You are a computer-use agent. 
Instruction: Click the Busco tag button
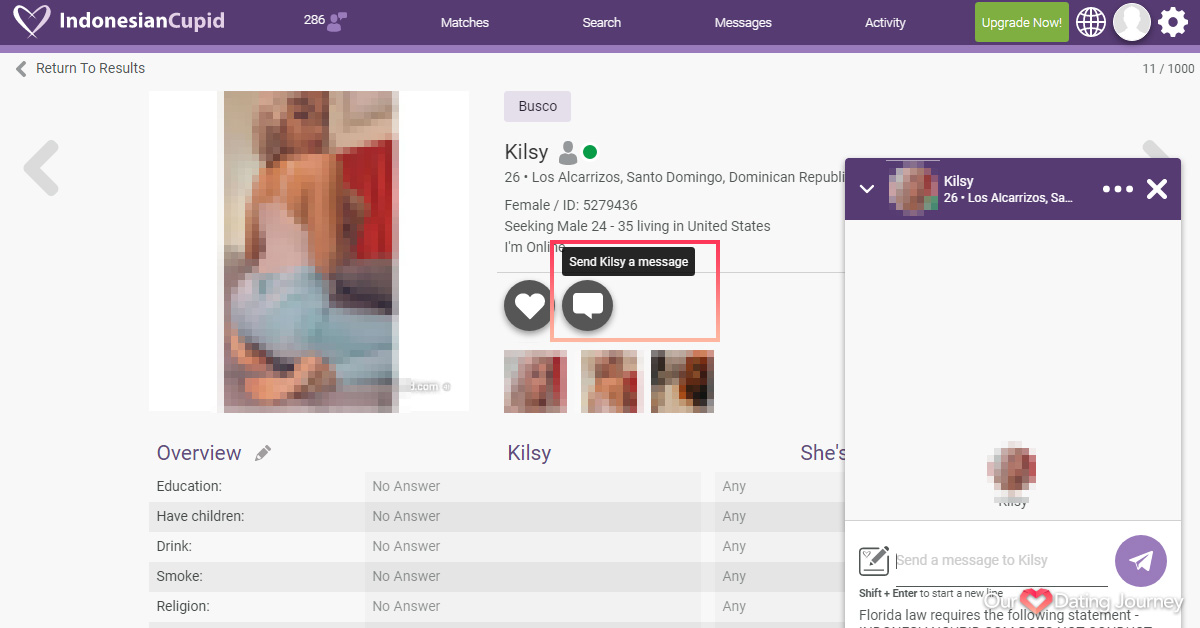[x=537, y=107]
